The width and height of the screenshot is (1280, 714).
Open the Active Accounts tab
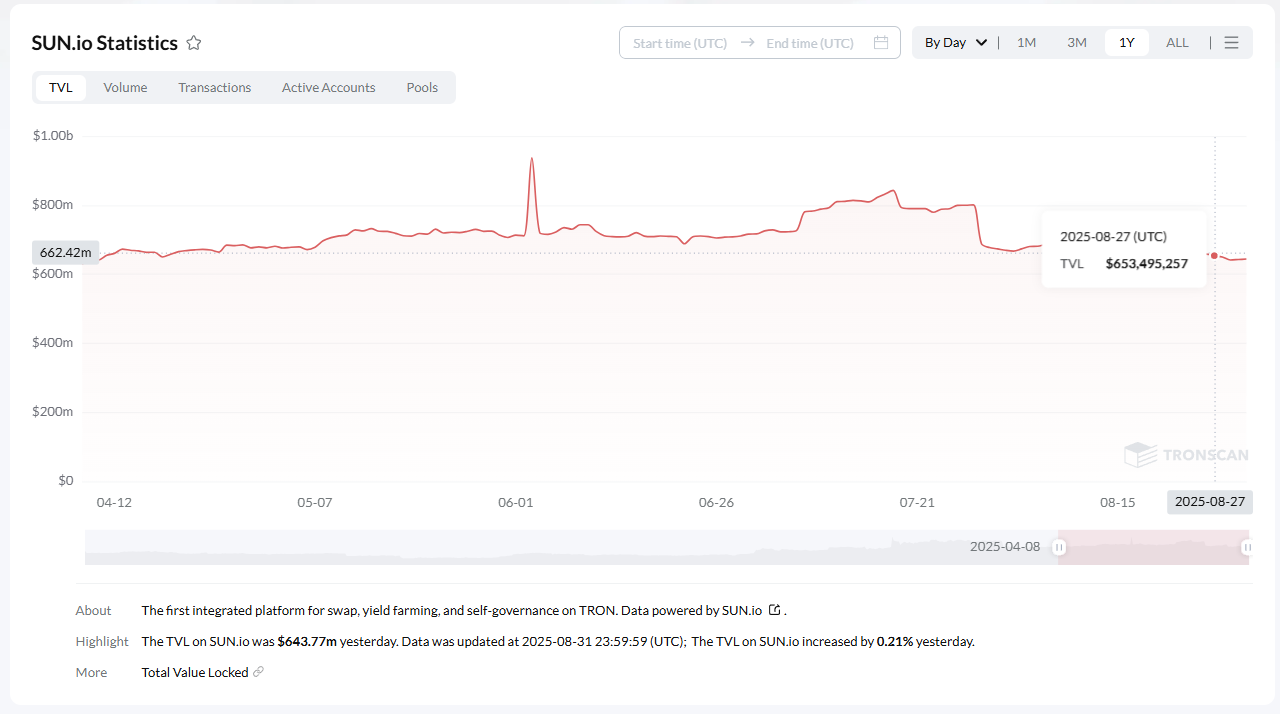(x=328, y=88)
